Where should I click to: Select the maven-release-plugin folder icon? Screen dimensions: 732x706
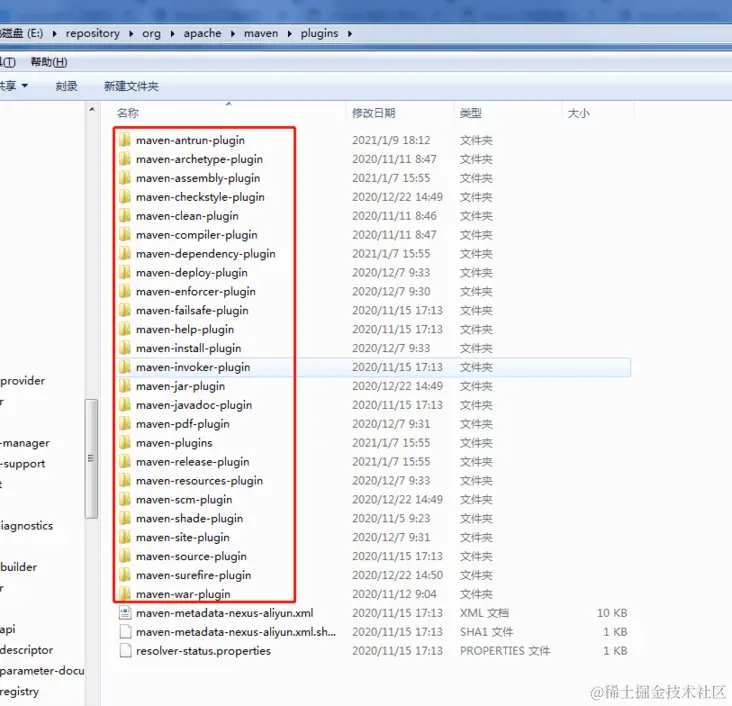click(x=125, y=462)
